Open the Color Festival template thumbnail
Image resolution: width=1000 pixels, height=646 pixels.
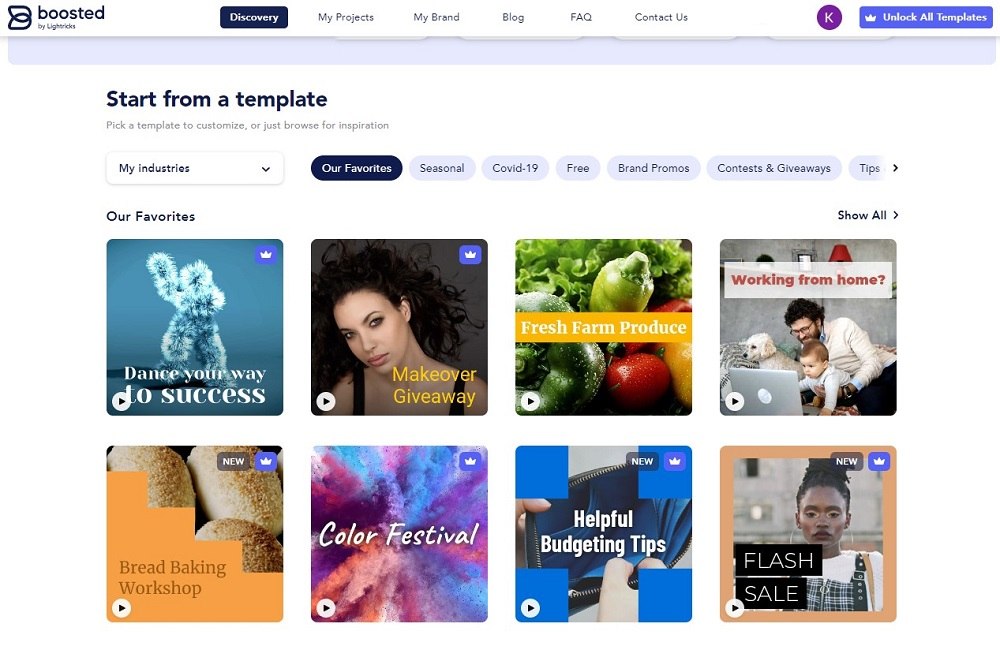pos(399,534)
